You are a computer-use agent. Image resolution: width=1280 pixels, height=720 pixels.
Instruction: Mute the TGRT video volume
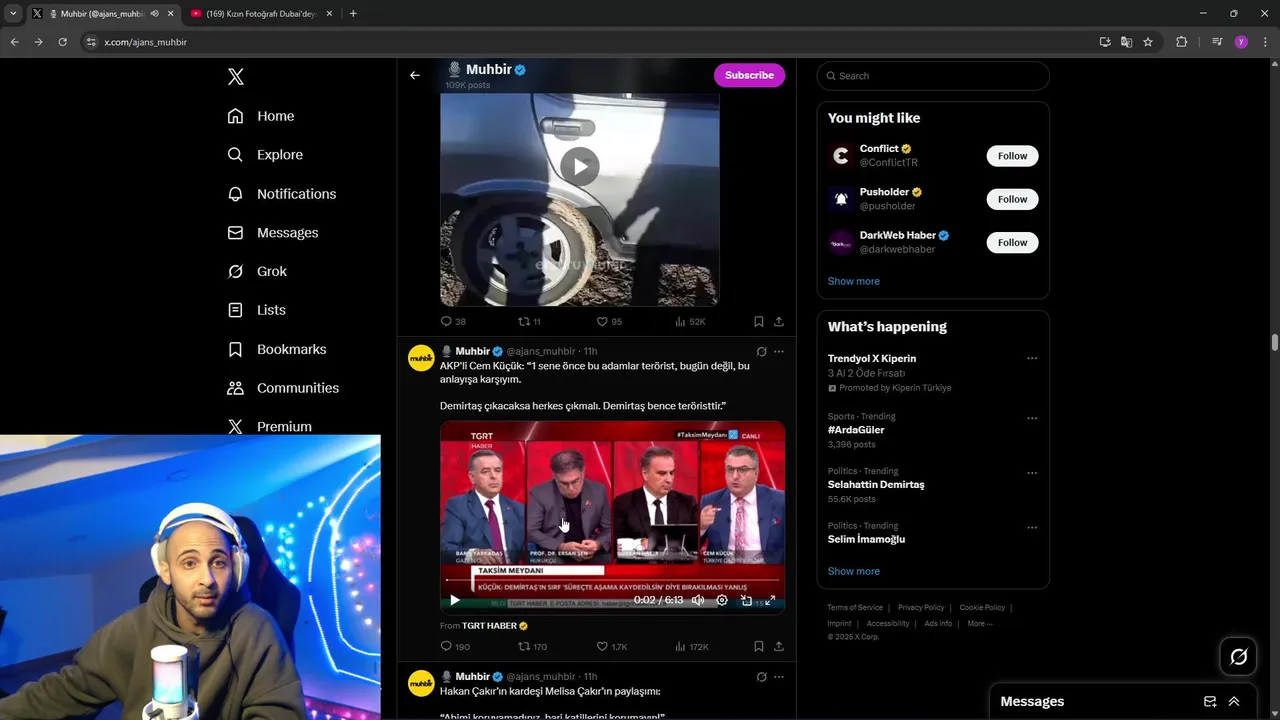(x=698, y=600)
